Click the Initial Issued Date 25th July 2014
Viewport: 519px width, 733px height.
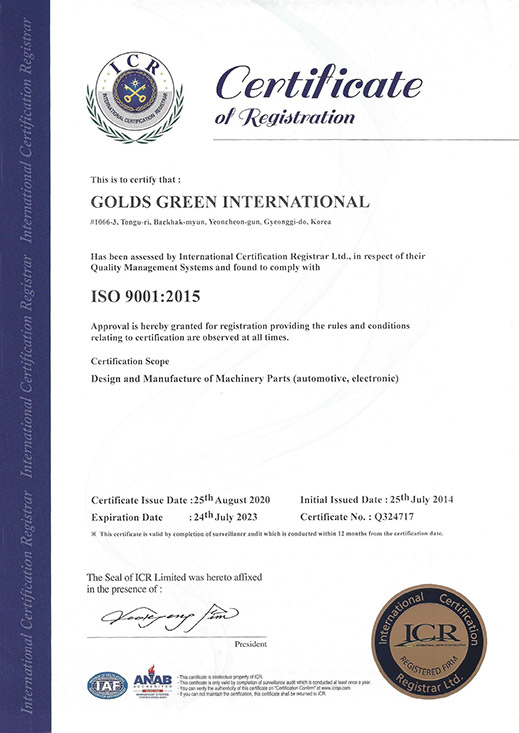coord(376,499)
